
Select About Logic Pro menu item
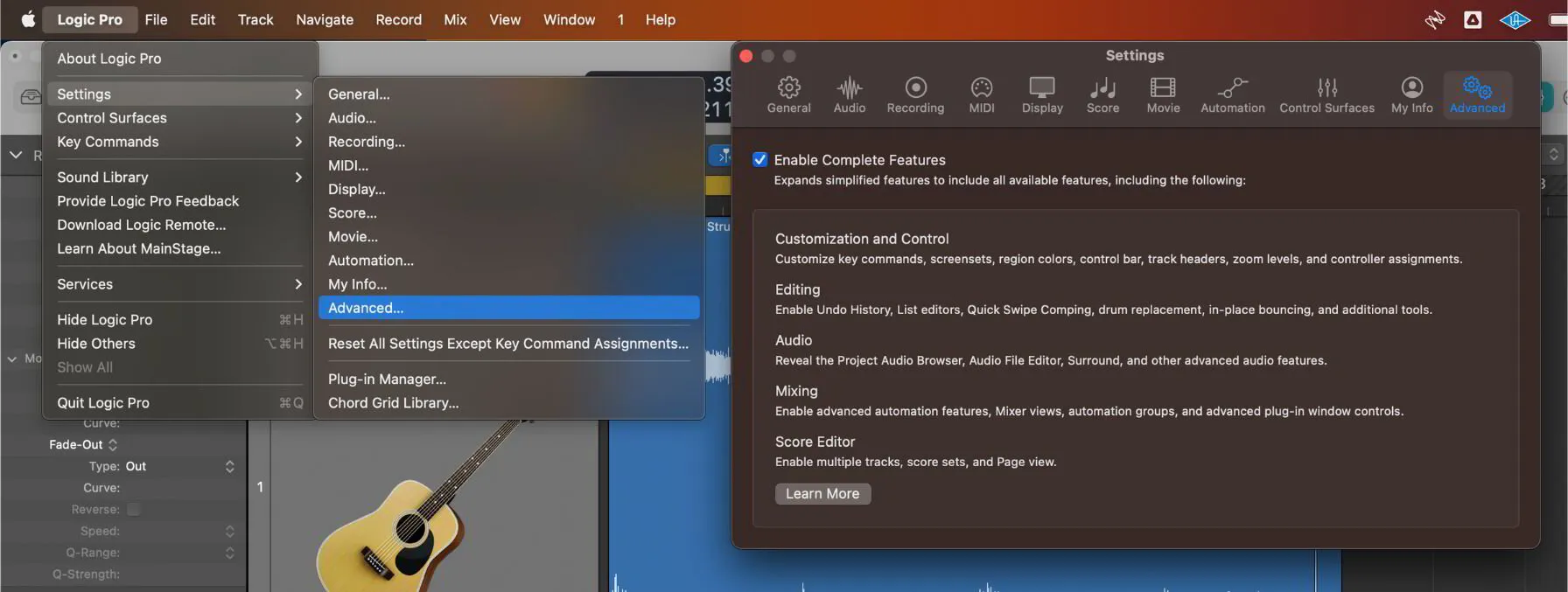click(x=178, y=58)
